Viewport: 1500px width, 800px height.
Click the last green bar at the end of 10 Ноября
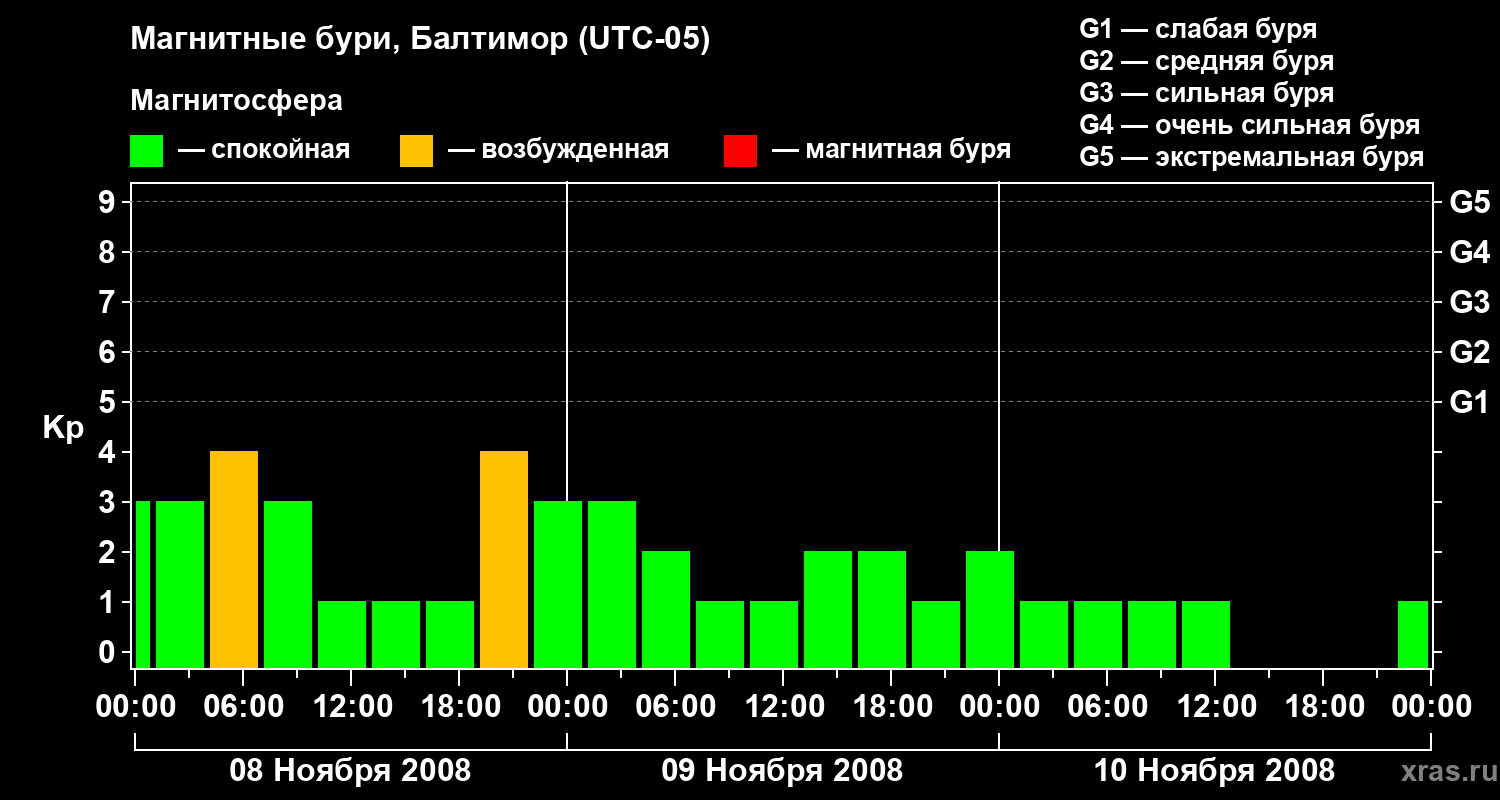[1413, 634]
